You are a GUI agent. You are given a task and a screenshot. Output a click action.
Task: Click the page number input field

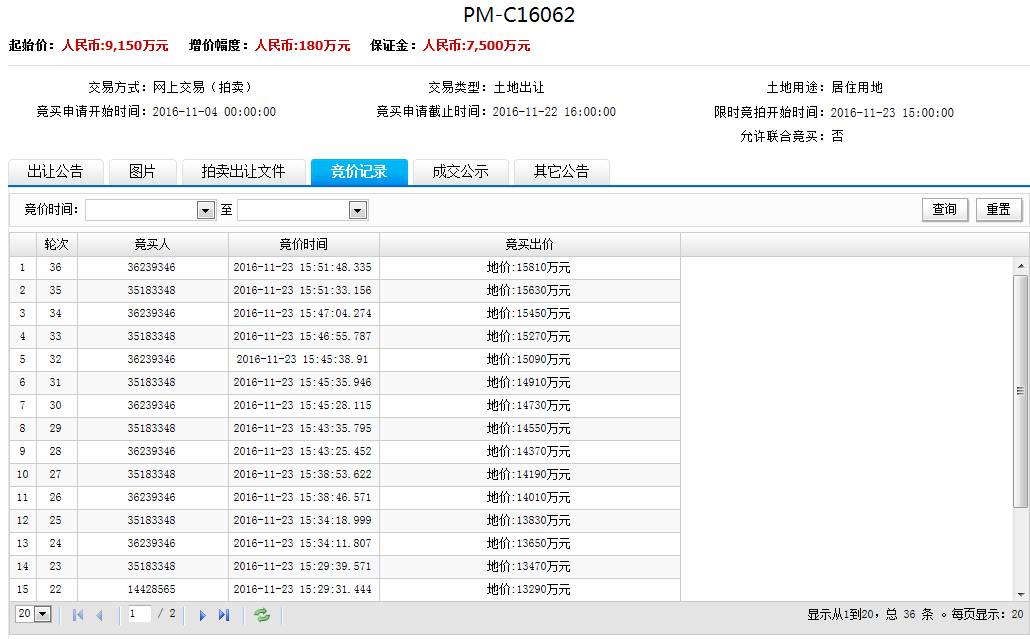point(139,614)
